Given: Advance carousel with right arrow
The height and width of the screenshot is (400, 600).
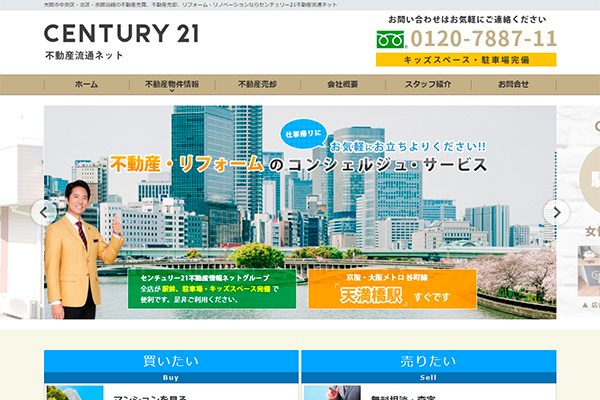Looking at the screenshot, I should pos(557,212).
